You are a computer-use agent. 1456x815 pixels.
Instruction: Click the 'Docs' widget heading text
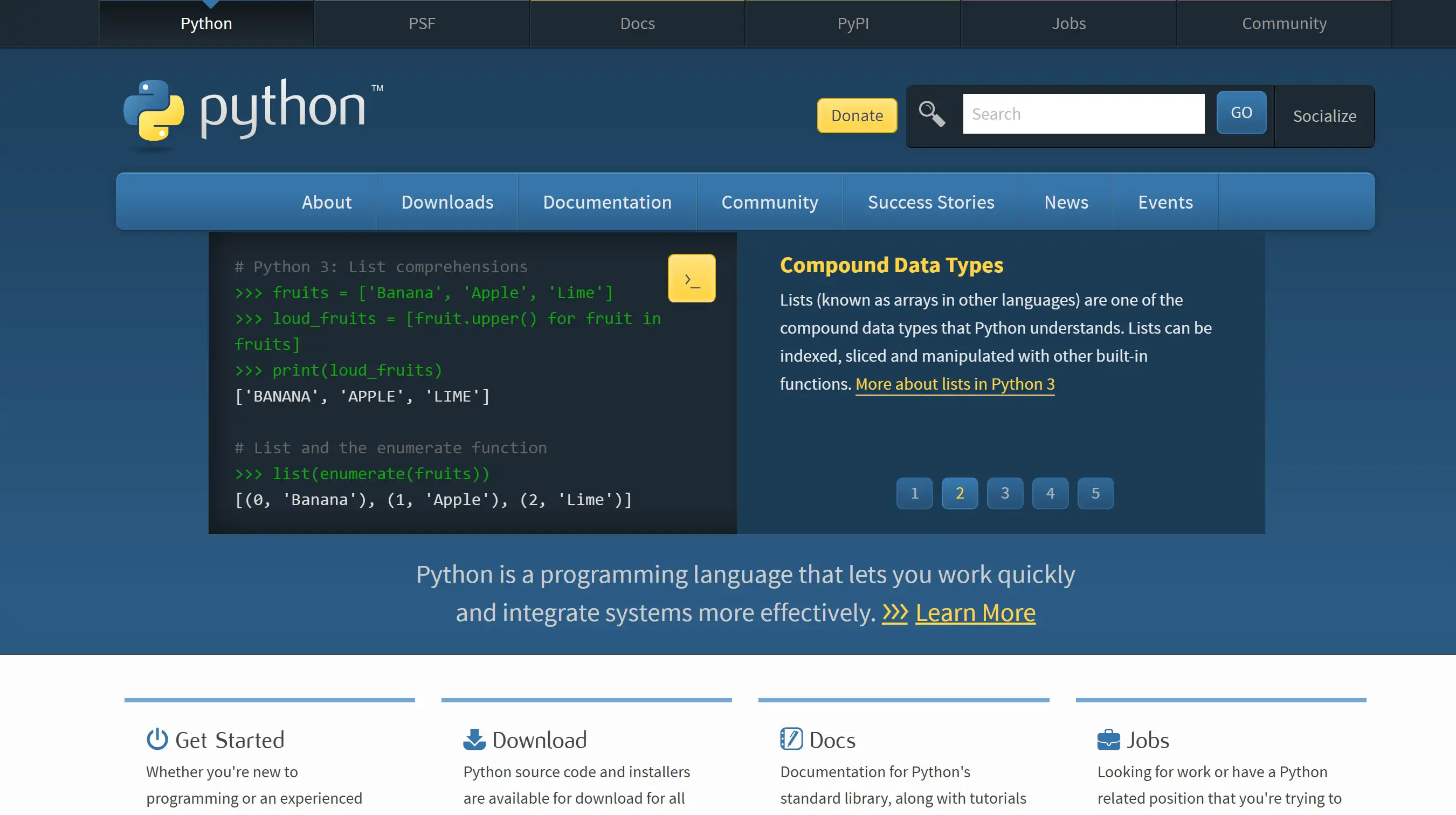tap(832, 740)
